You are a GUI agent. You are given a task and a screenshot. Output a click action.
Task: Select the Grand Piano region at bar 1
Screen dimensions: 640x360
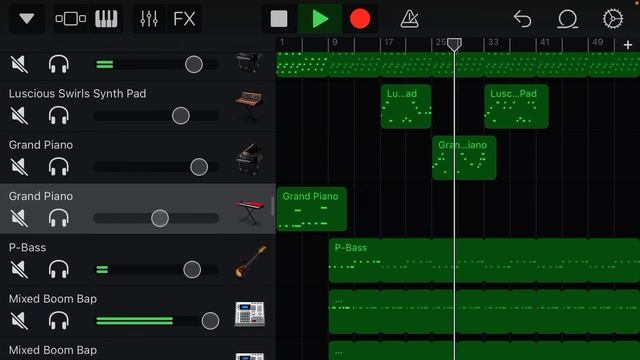coord(312,209)
